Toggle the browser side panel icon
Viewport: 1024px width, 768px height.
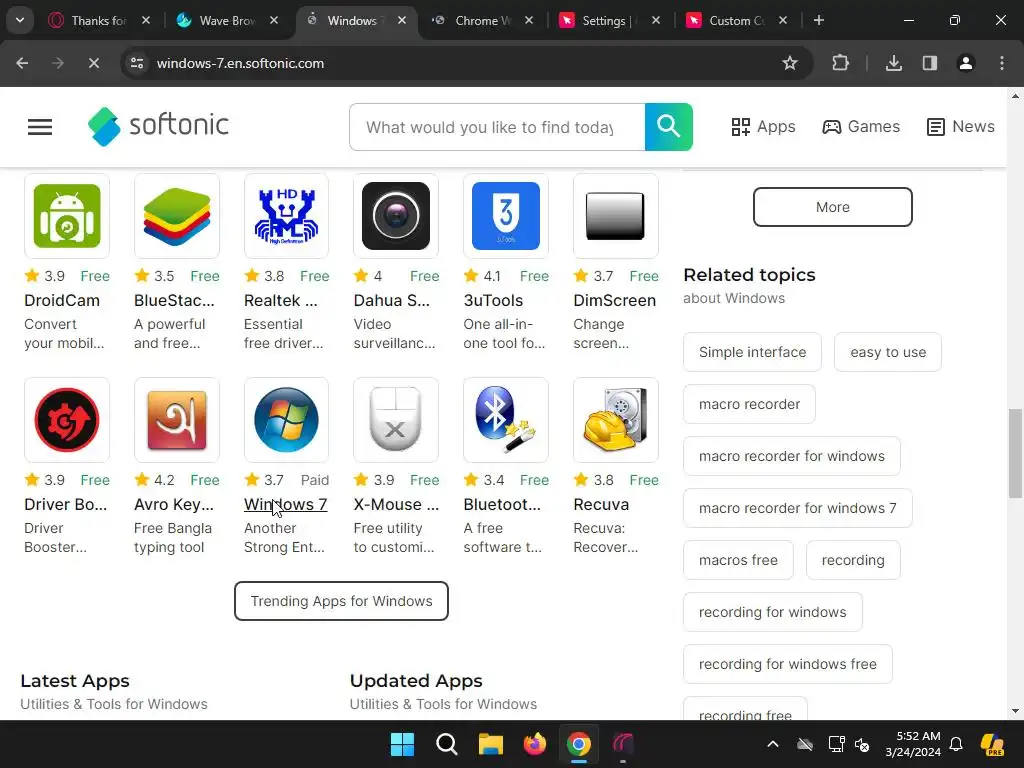[x=930, y=63]
